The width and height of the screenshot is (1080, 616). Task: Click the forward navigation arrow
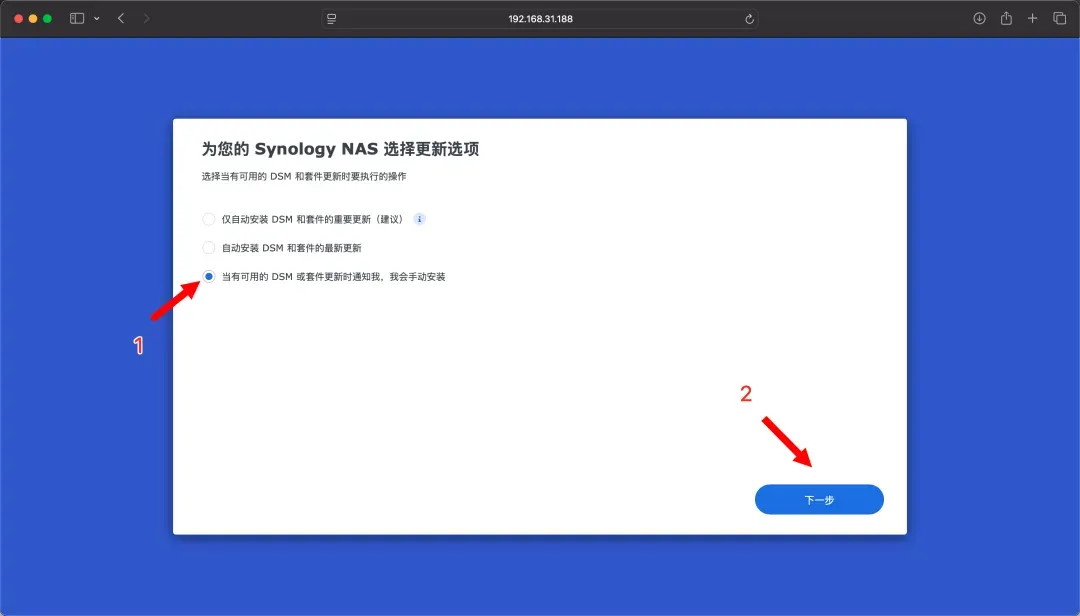pyautogui.click(x=146, y=19)
